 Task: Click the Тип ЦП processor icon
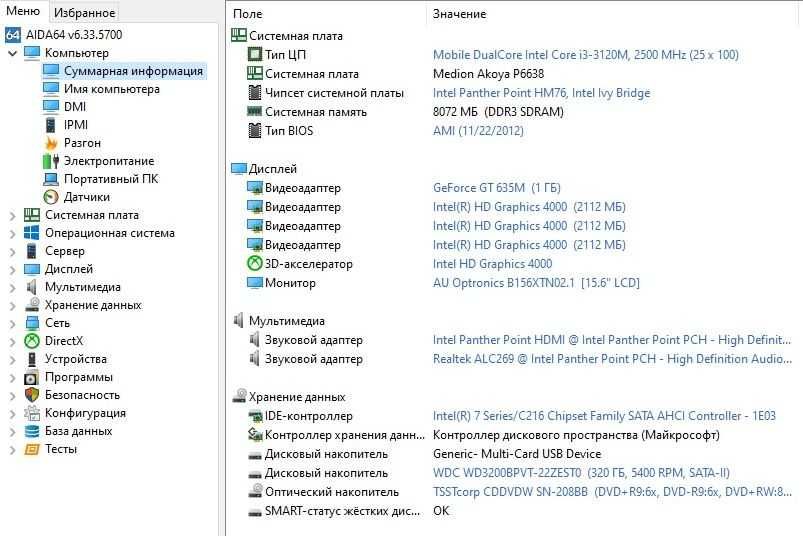point(255,54)
